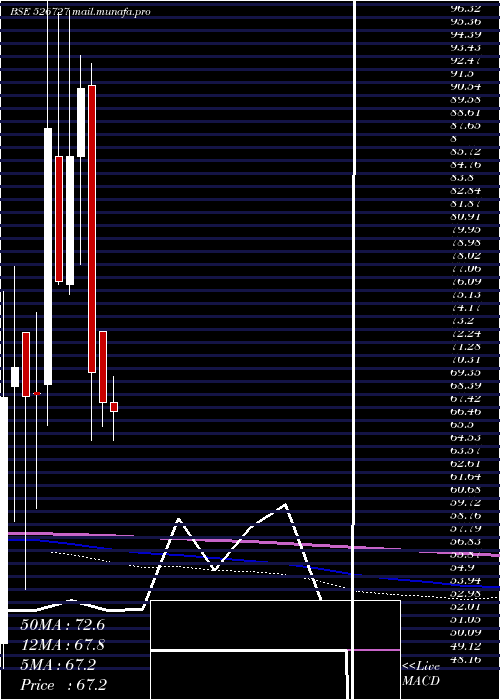This screenshot has height=700, width=500.
Task: Click the 64.53 price axis label
Action: (x=465, y=438)
